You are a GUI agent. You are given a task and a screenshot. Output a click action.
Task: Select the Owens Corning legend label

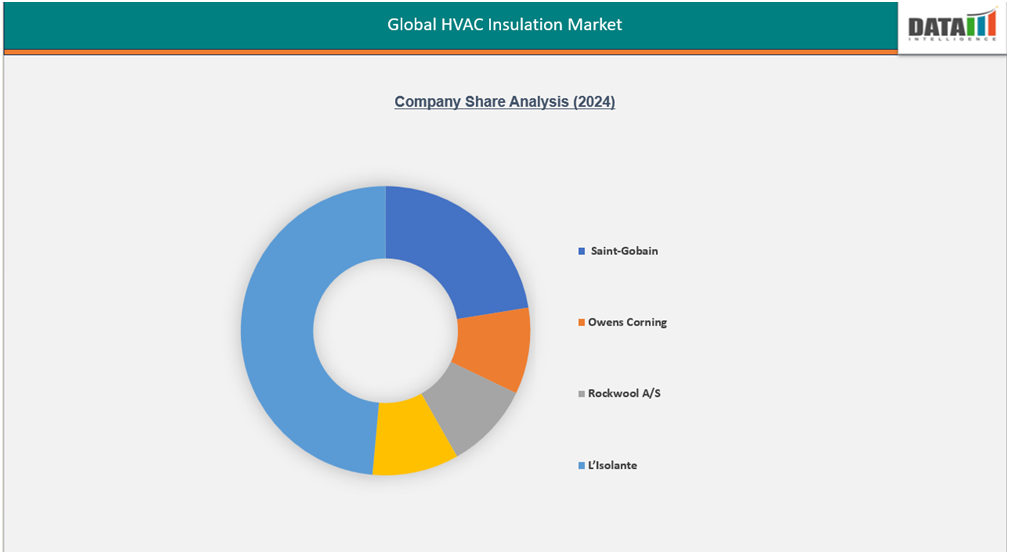627,322
